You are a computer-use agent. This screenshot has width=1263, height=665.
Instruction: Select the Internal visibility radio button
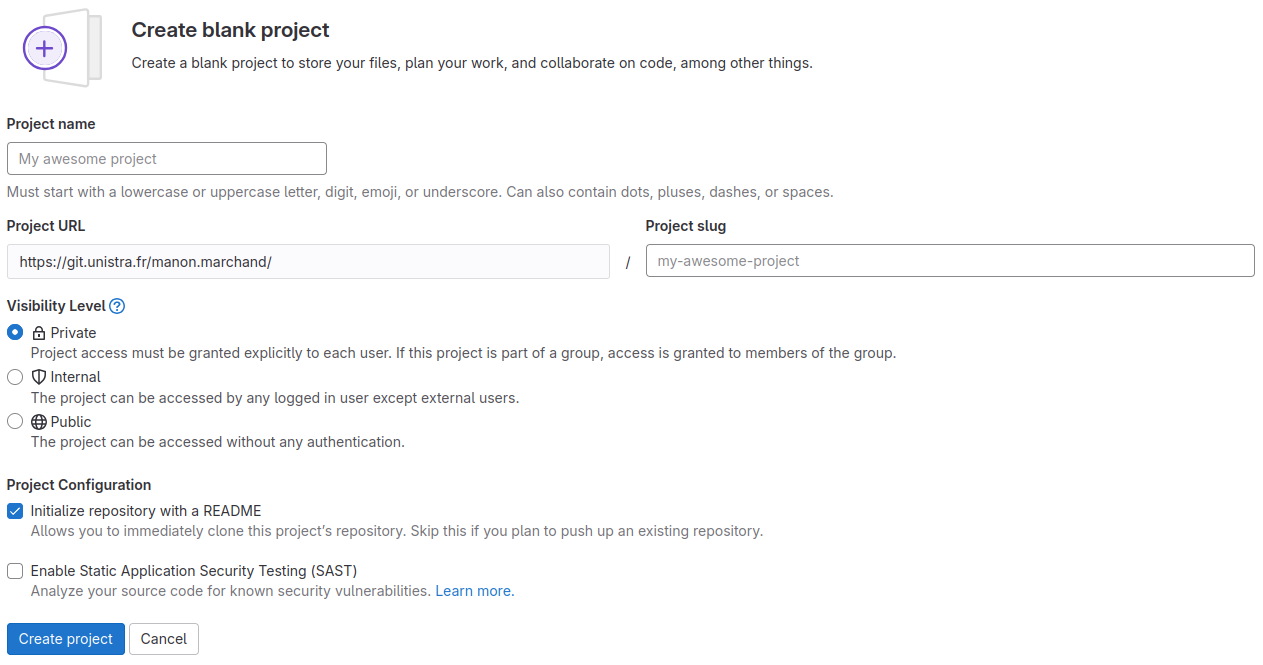[x=14, y=377]
